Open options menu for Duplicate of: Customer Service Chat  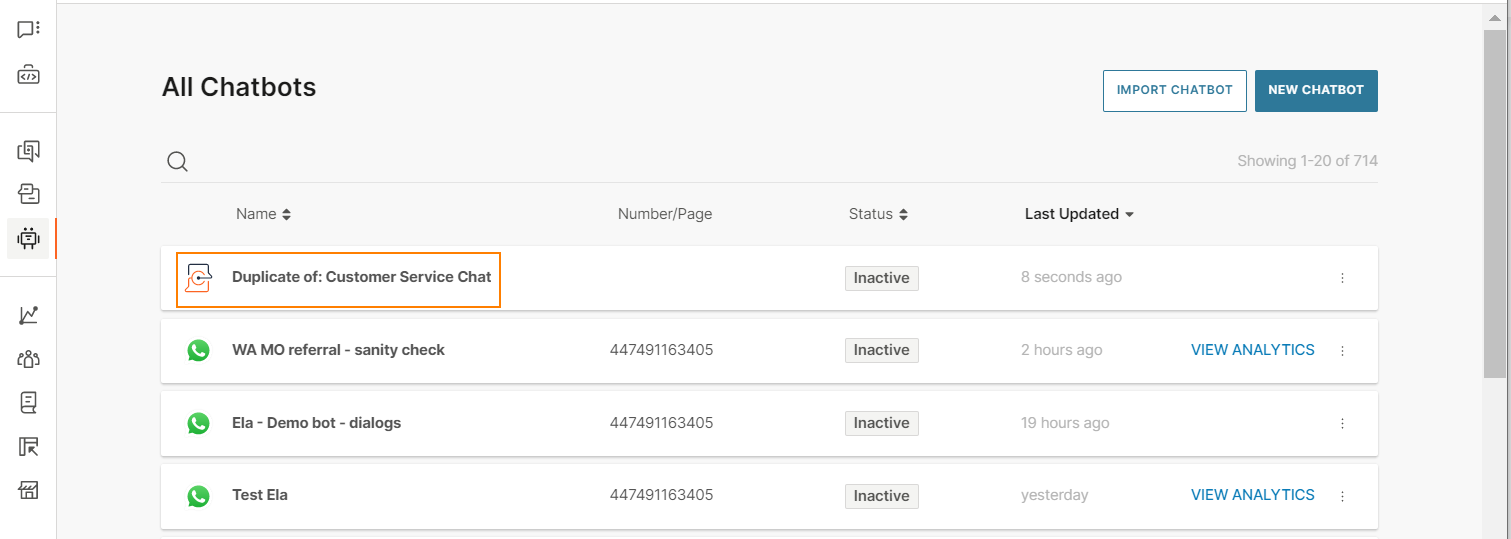(1342, 278)
